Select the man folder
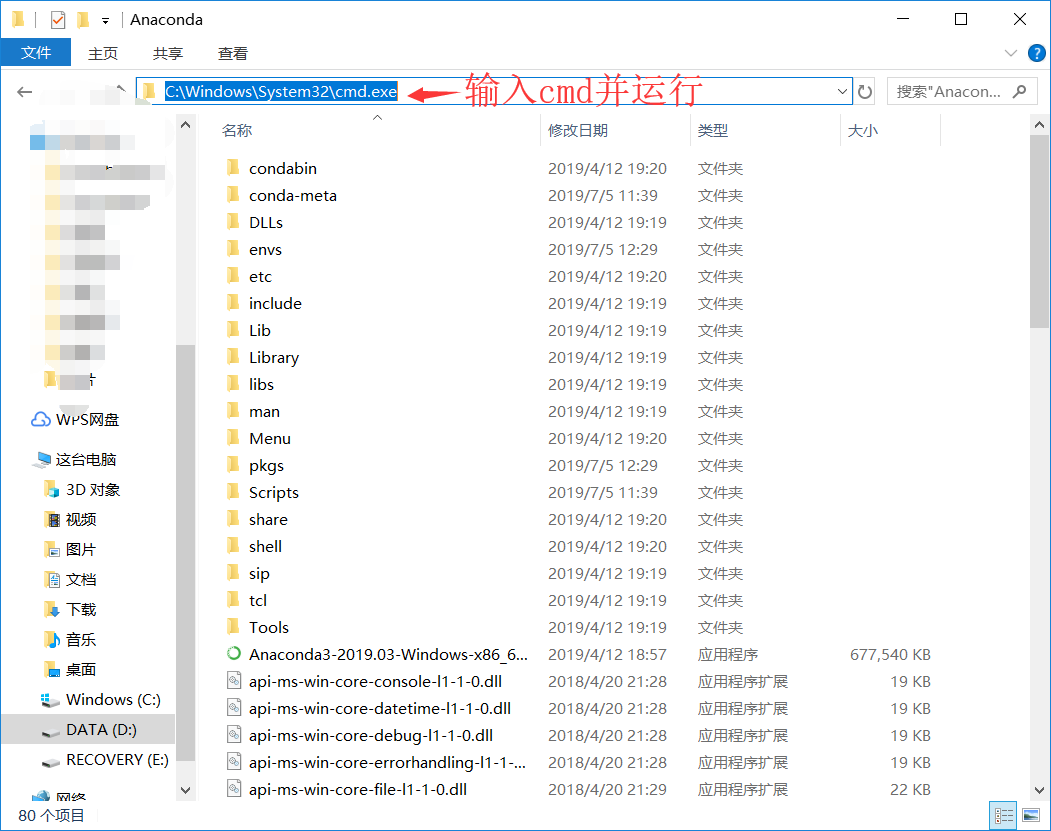The height and width of the screenshot is (831, 1051). (x=264, y=411)
